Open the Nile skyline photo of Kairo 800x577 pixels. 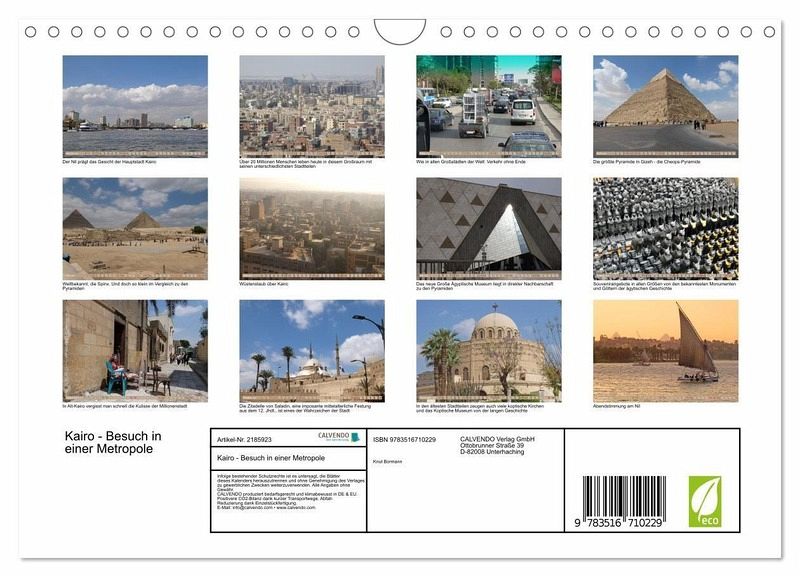[135, 106]
